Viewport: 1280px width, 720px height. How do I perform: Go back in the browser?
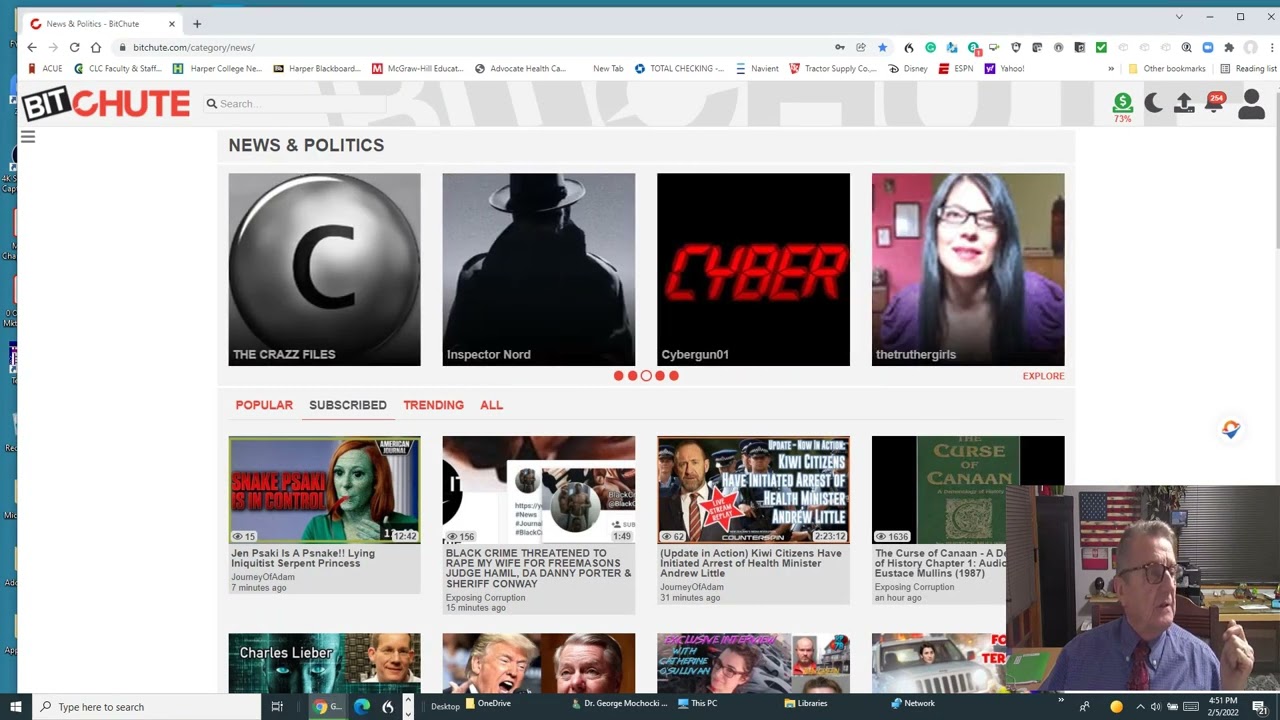click(32, 47)
